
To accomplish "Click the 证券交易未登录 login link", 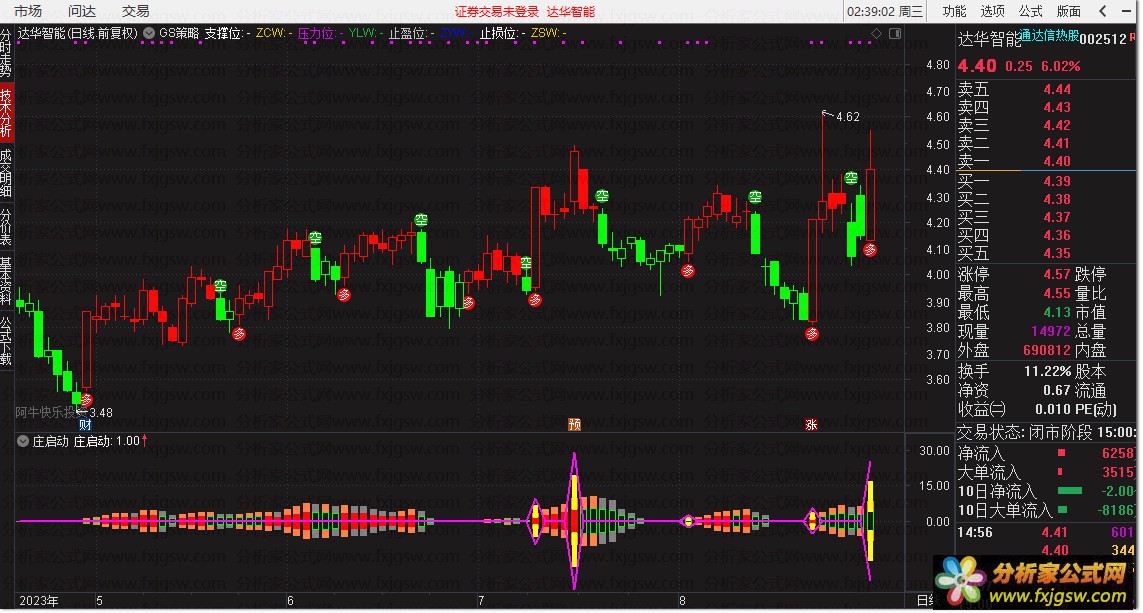I will coord(496,12).
